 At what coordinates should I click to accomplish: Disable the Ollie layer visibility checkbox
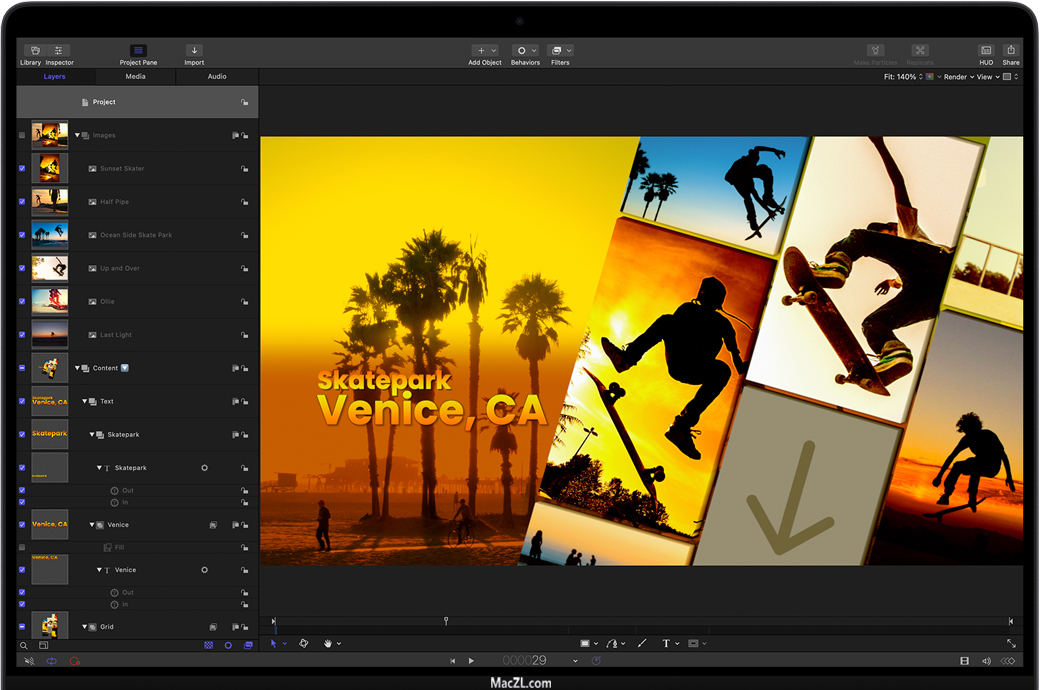pos(22,301)
